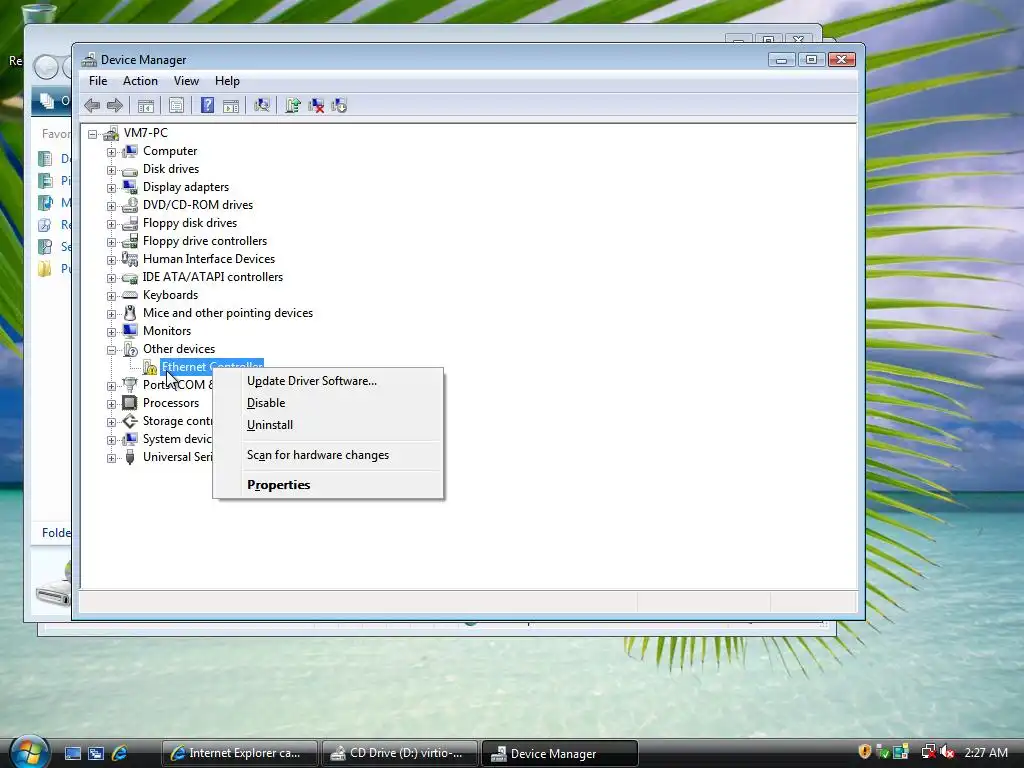Click Switch between windows quick launch icon

pyautogui.click(x=96, y=753)
